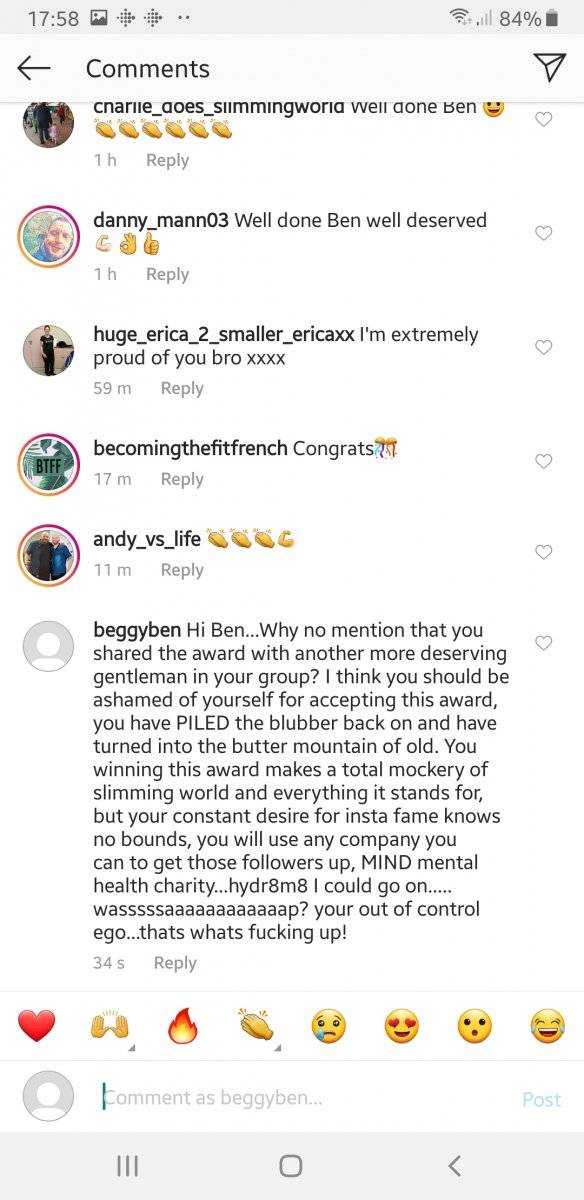
Task: Insert fire emoji quick reaction
Action: (x=183, y=1026)
